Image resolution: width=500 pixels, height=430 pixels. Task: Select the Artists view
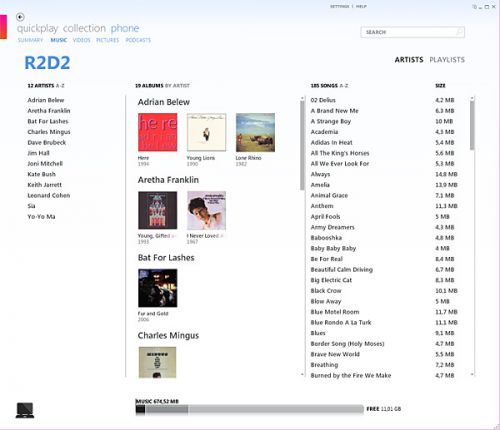[x=409, y=60]
